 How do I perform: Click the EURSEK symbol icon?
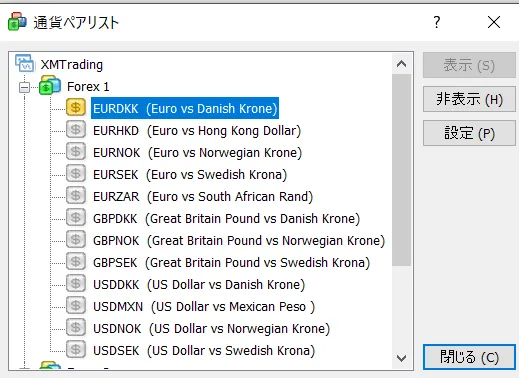click(x=76, y=173)
